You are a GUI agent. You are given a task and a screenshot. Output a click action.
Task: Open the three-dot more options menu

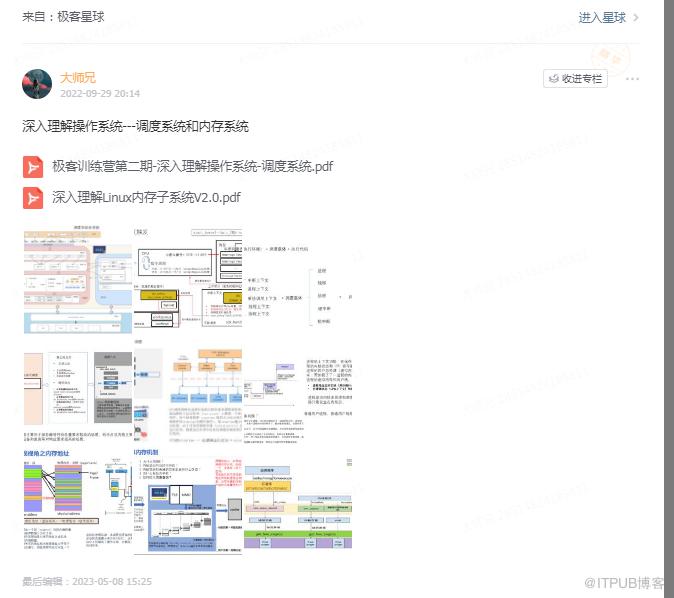(x=632, y=79)
